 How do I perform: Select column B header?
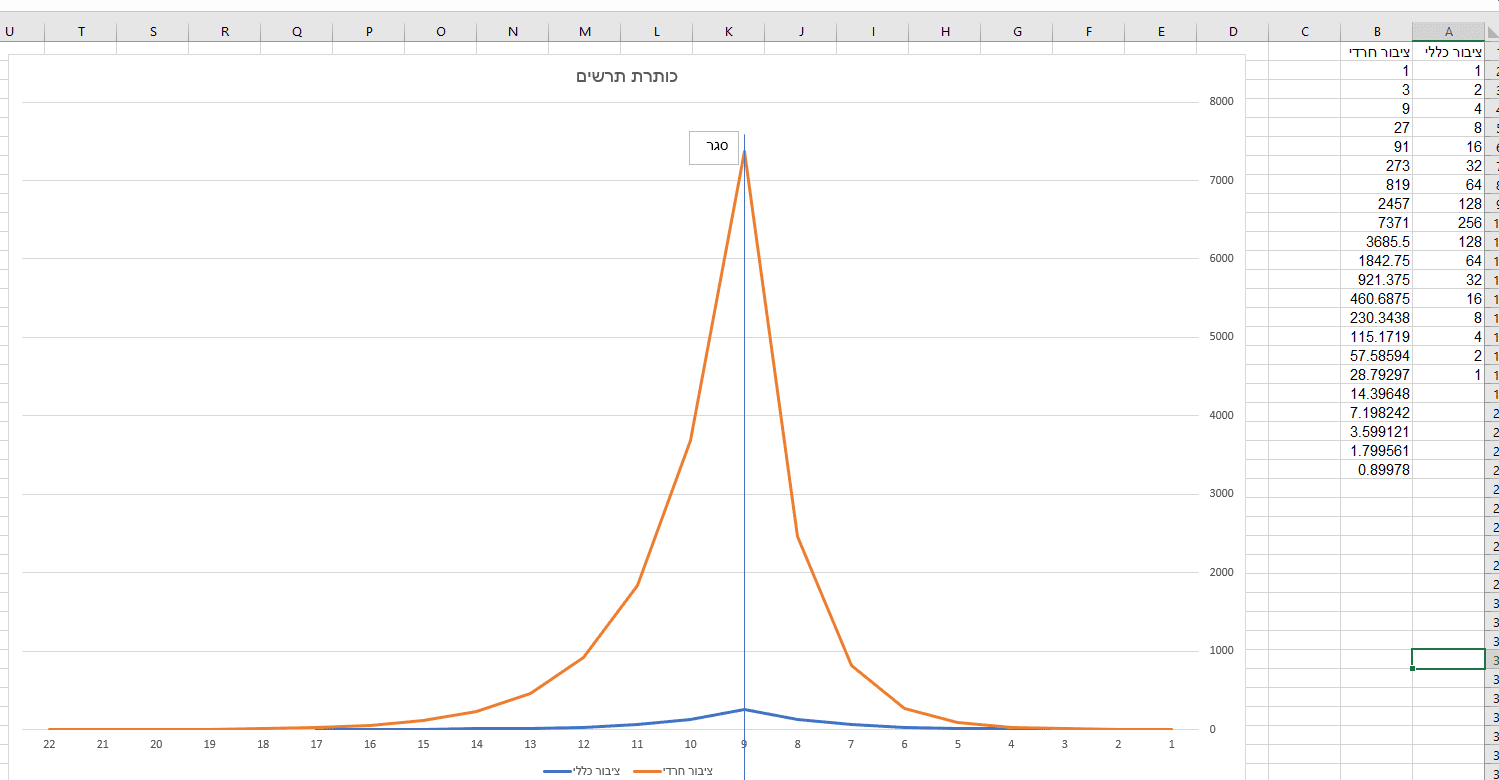pos(1377,31)
